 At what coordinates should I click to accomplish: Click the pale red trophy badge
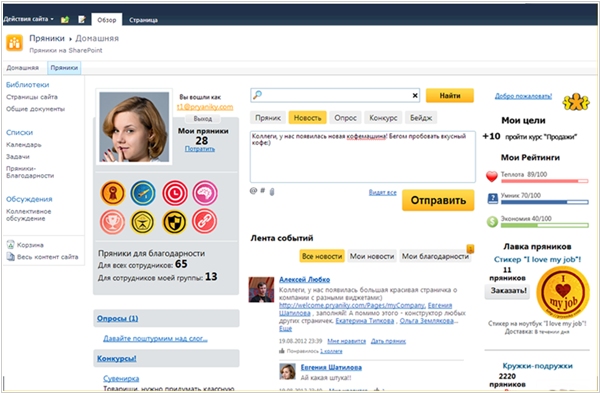point(112,222)
